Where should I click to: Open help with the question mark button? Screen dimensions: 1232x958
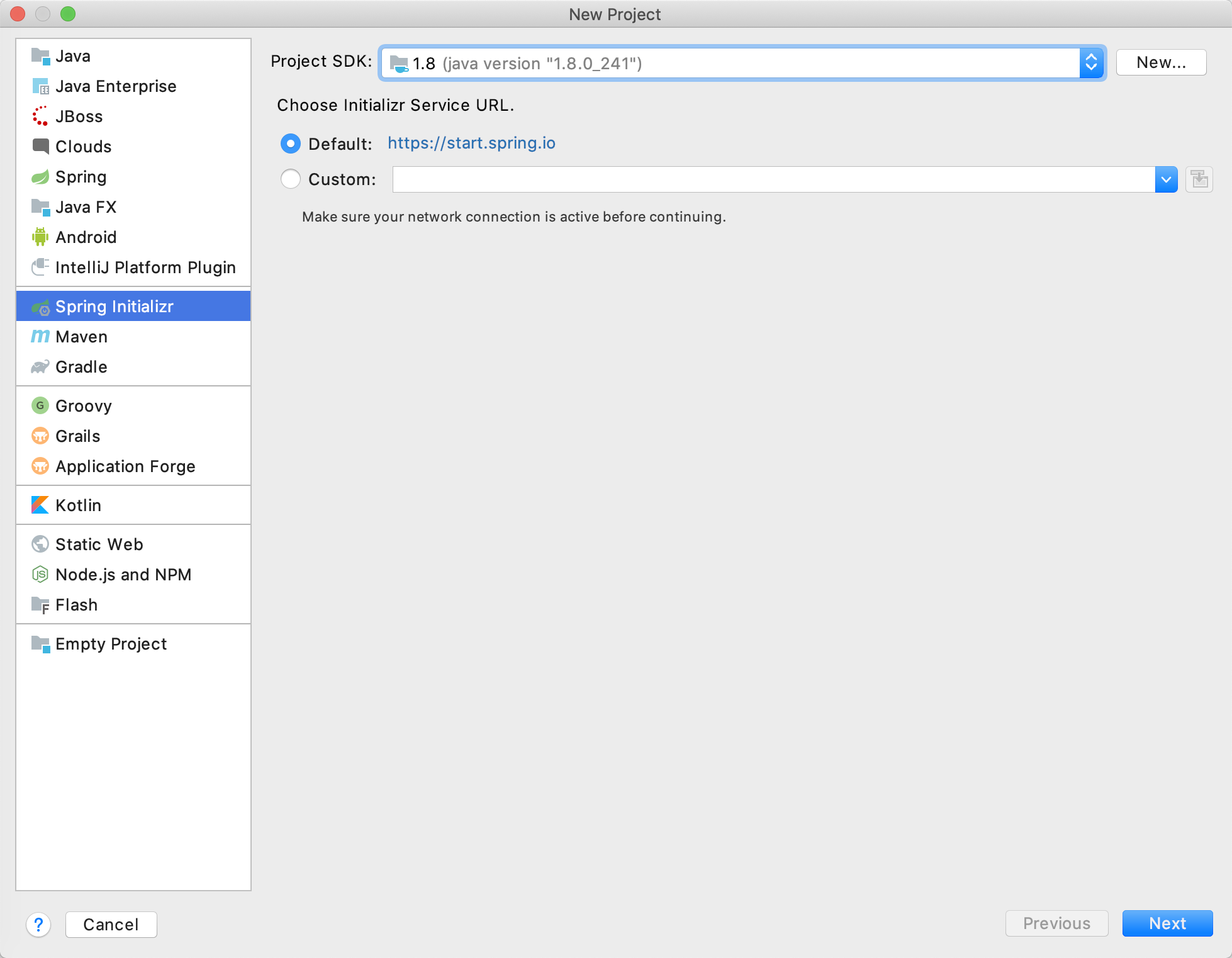click(x=38, y=924)
